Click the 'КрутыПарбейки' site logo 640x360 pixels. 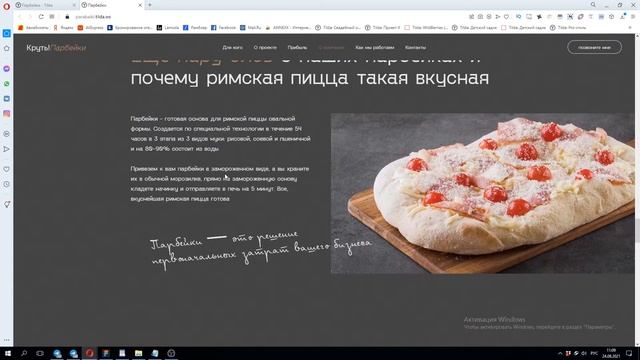[56, 48]
